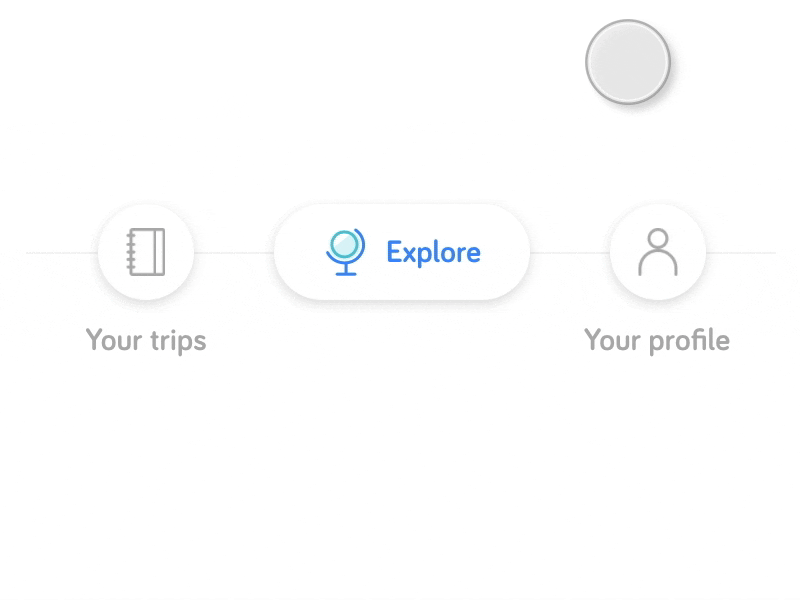Click the person silhouette profile icon
Image resolution: width=800 pixels, height=600 pixels.
tap(658, 252)
